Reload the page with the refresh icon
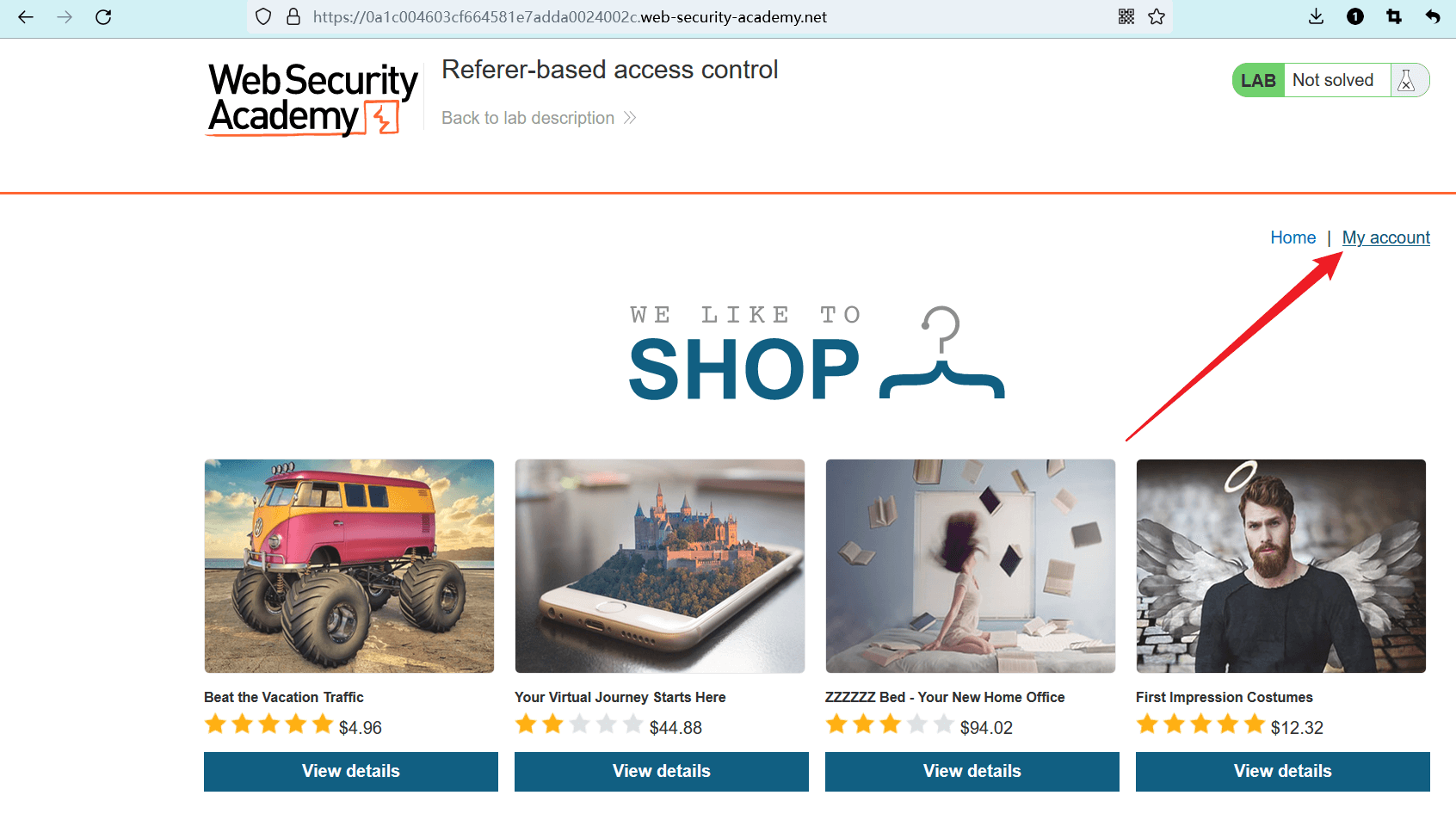Image resolution: width=1456 pixels, height=820 pixels. click(103, 17)
